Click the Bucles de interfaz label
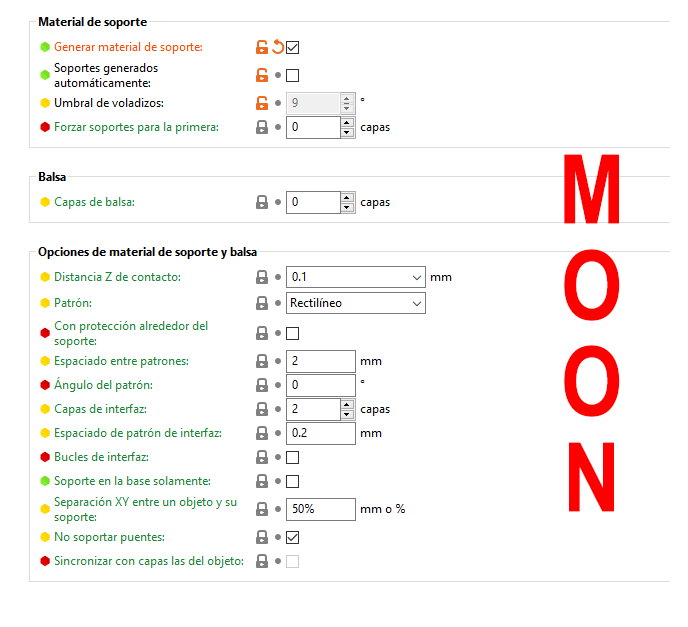Viewport: 688px width, 627px height. point(101,457)
